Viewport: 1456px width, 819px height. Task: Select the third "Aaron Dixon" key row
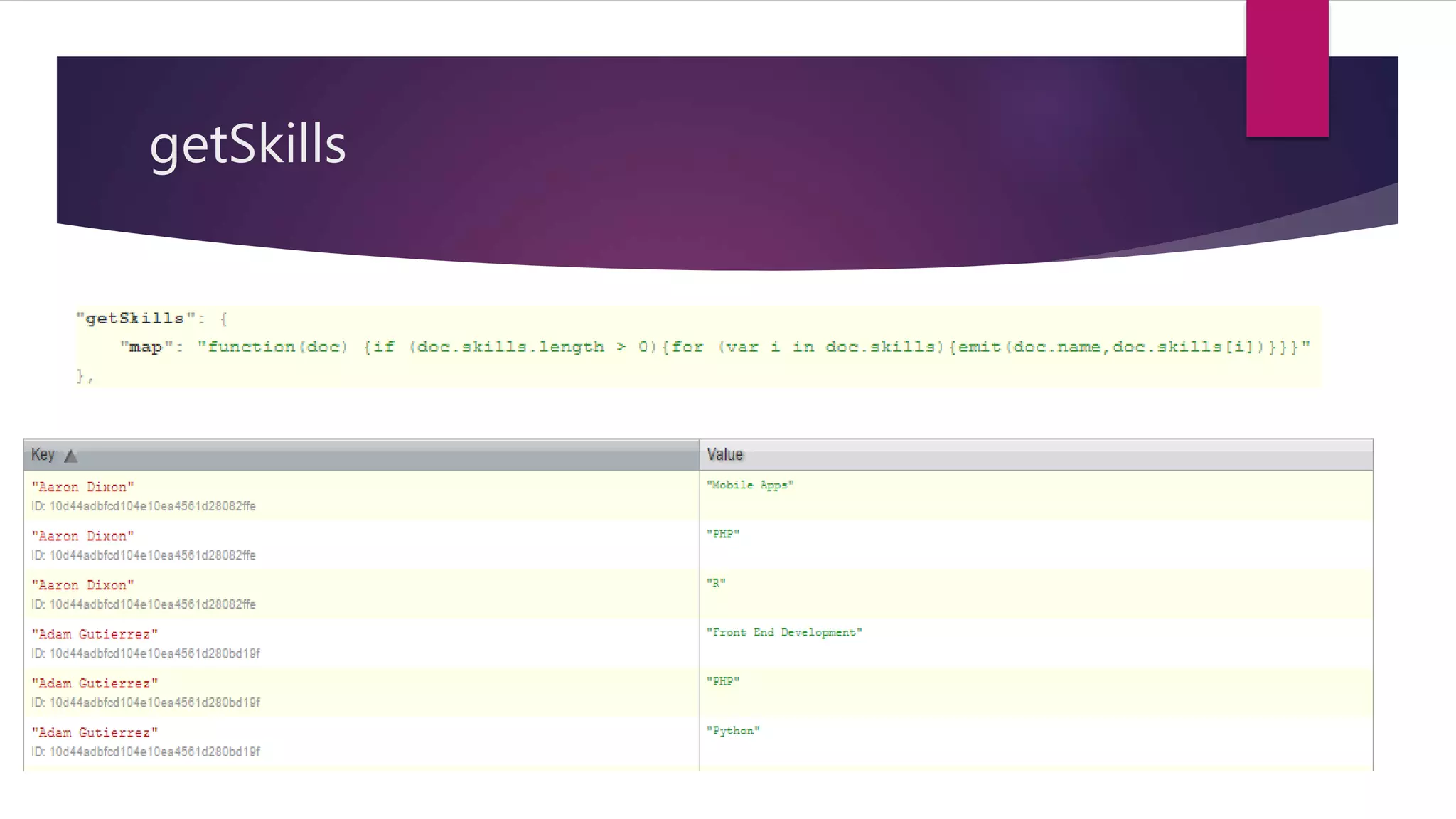point(82,585)
